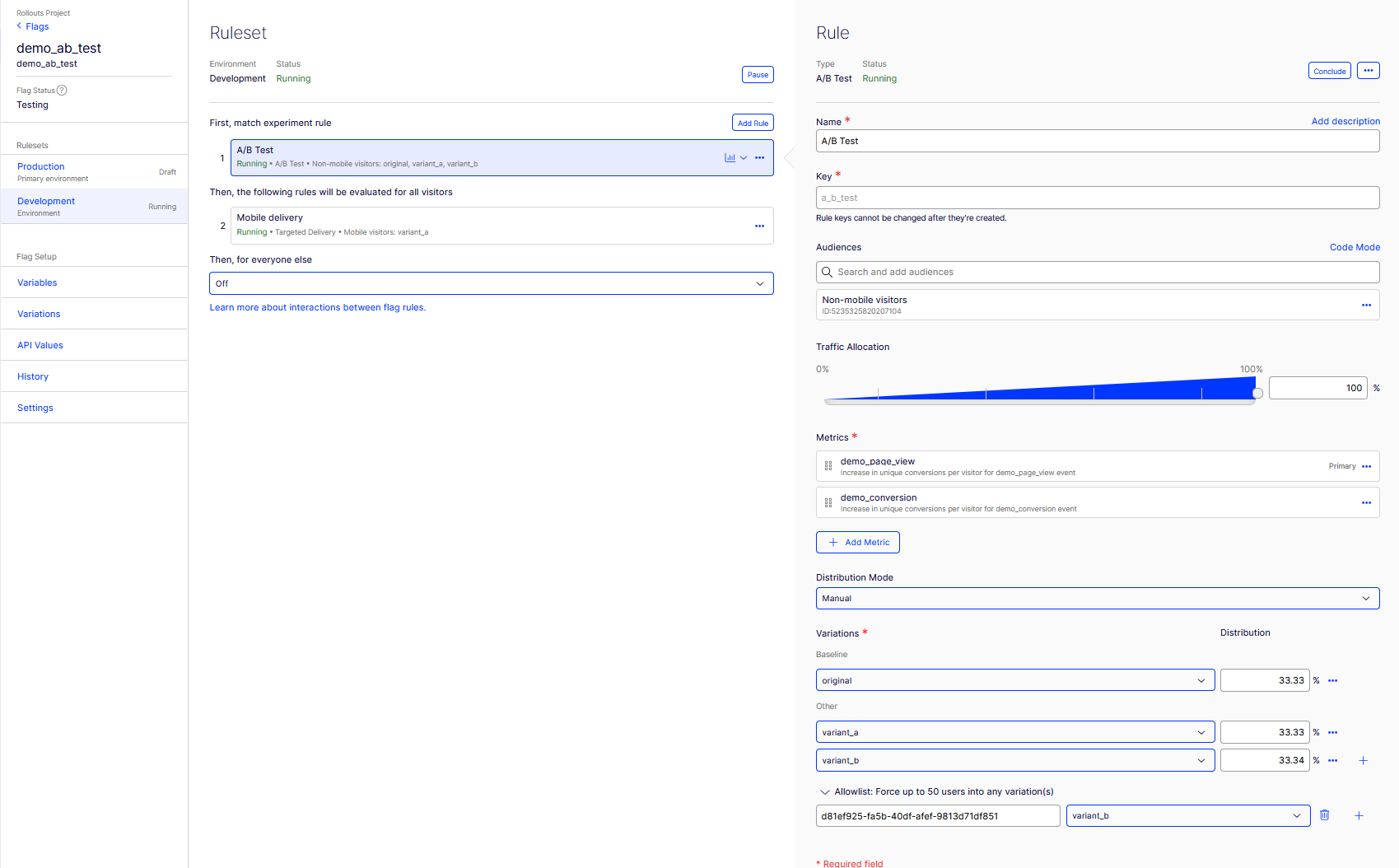
Task: Grab drag handle of demo_page_view metric
Action: (x=828, y=466)
